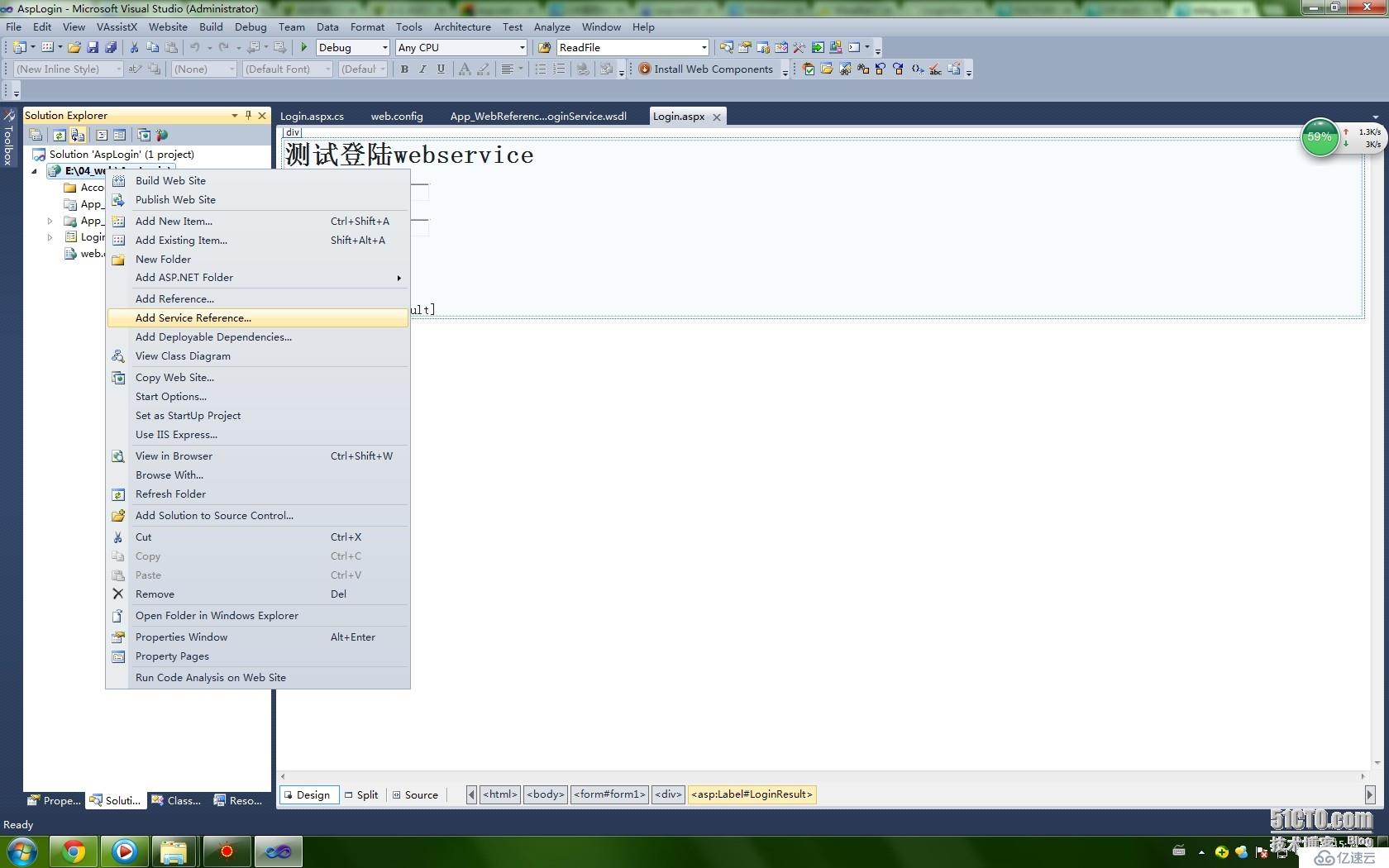Select Add New Item from context menu

(258, 221)
